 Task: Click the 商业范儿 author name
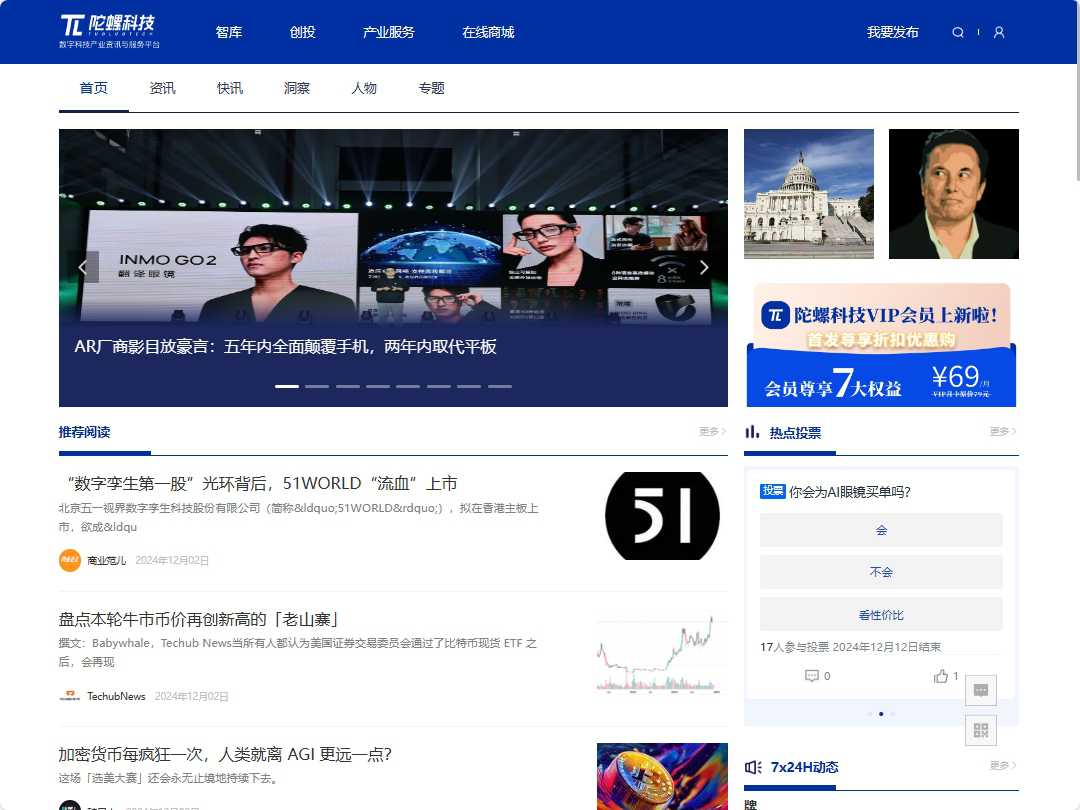tap(107, 561)
